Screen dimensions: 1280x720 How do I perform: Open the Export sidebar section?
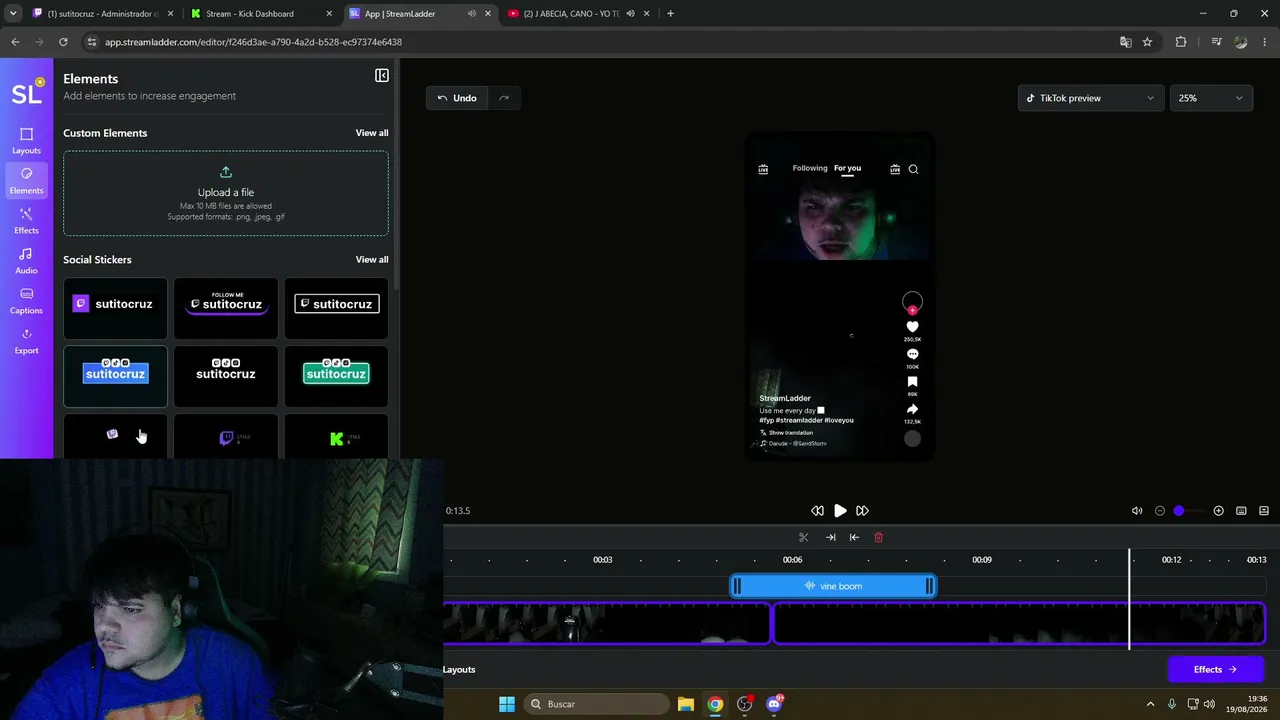coord(26,341)
